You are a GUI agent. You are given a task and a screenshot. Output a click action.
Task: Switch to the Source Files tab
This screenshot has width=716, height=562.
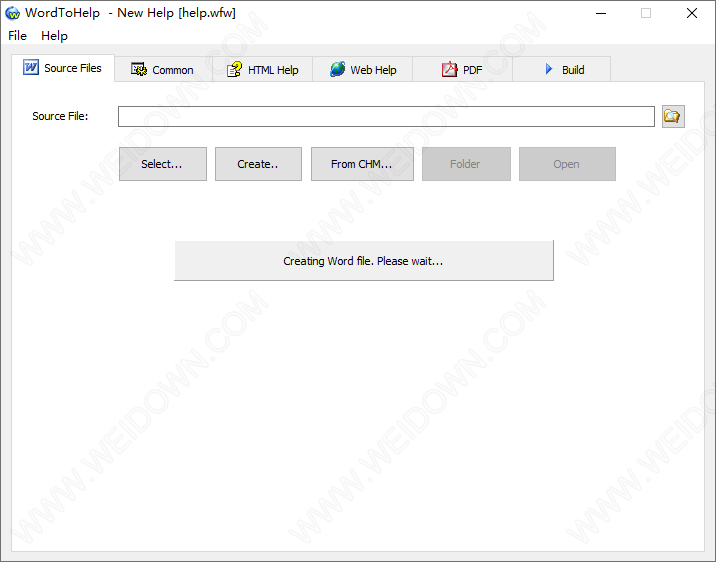[x=63, y=68]
